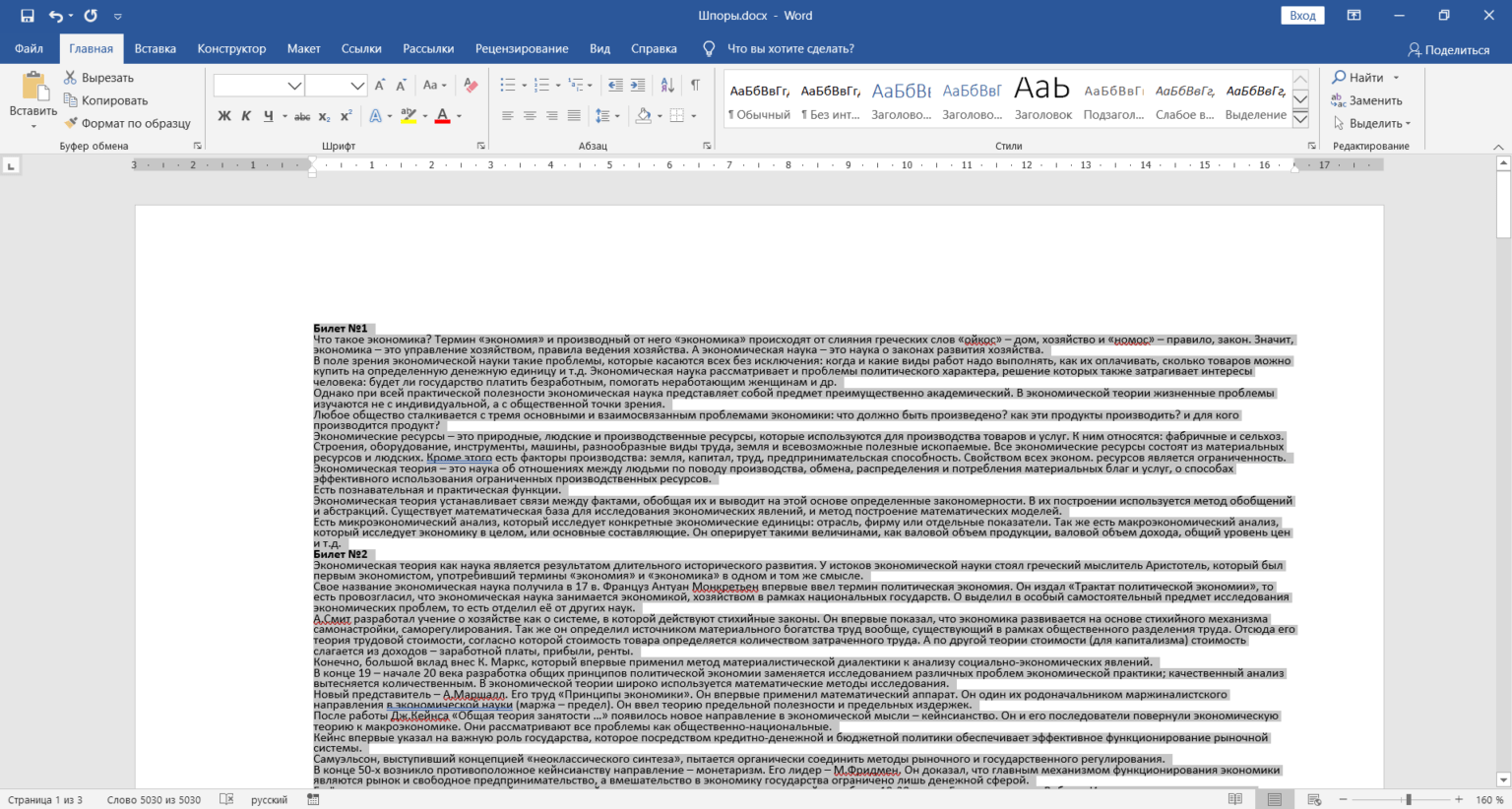This screenshot has width=1512, height=809.
Task: Zoom out with the minus button
Action: tap(1343, 800)
